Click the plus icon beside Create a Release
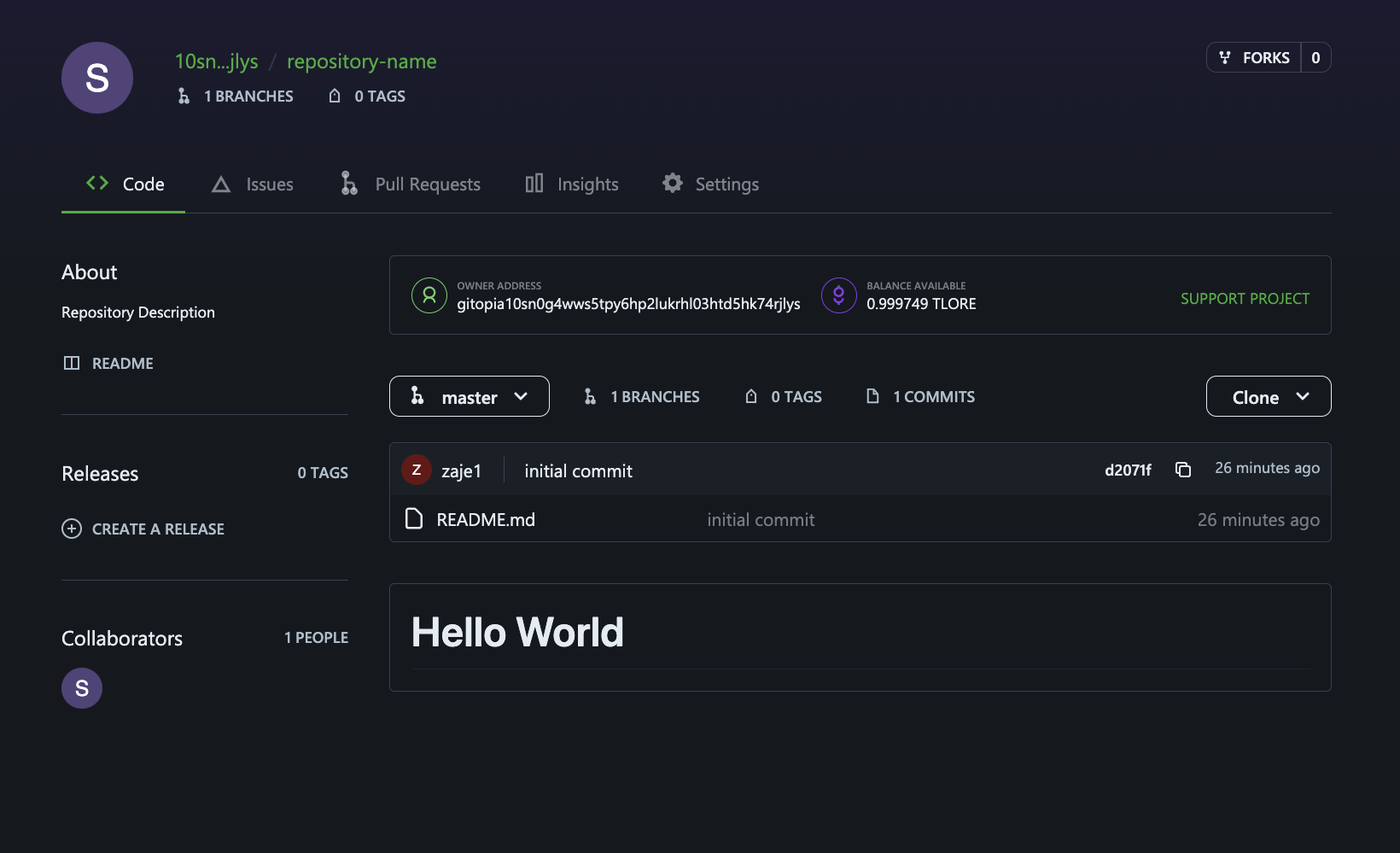Screen dimensions: 1400x853 [72, 529]
